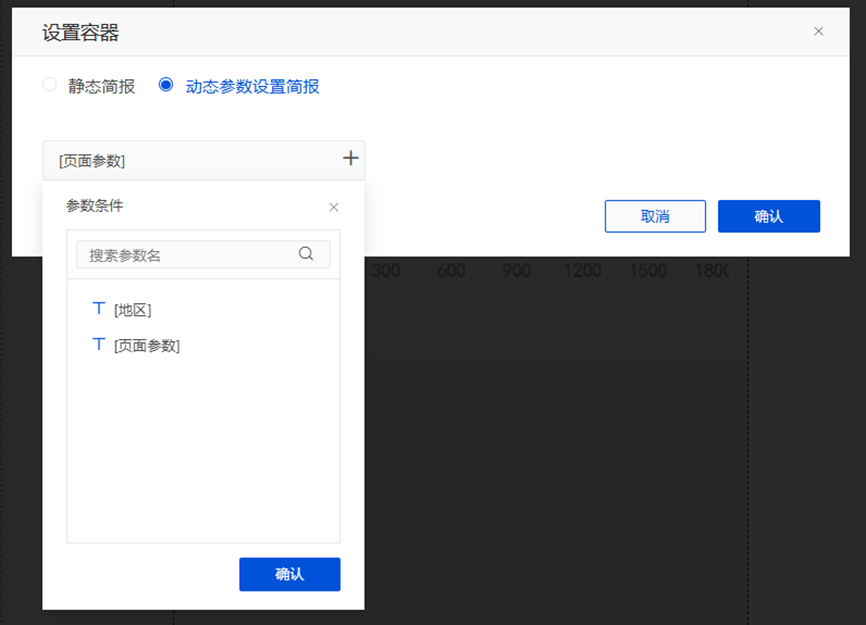
Task: Choose the [地区] parameter in list
Action: pyautogui.click(x=133, y=310)
